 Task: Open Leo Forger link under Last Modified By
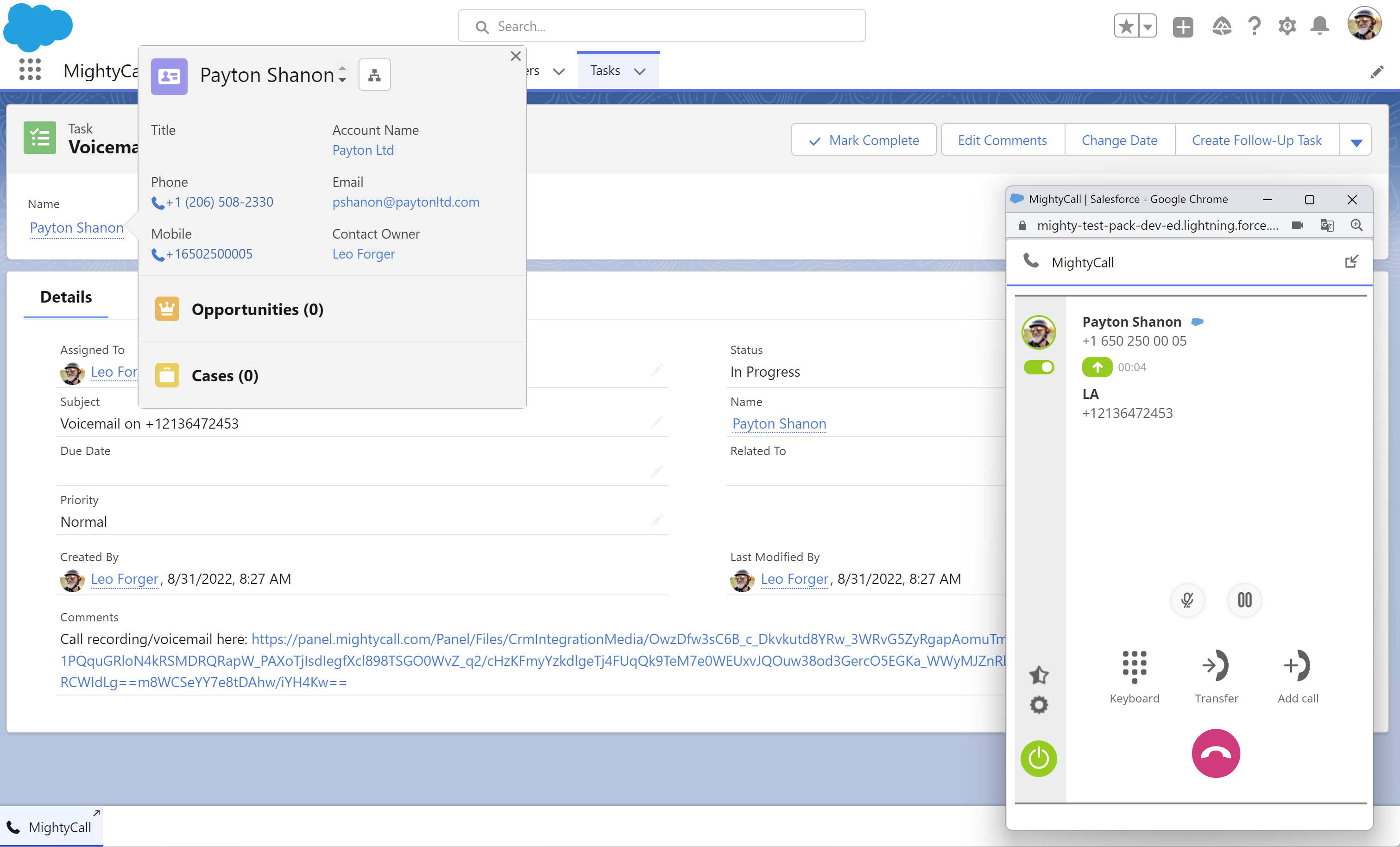point(795,579)
